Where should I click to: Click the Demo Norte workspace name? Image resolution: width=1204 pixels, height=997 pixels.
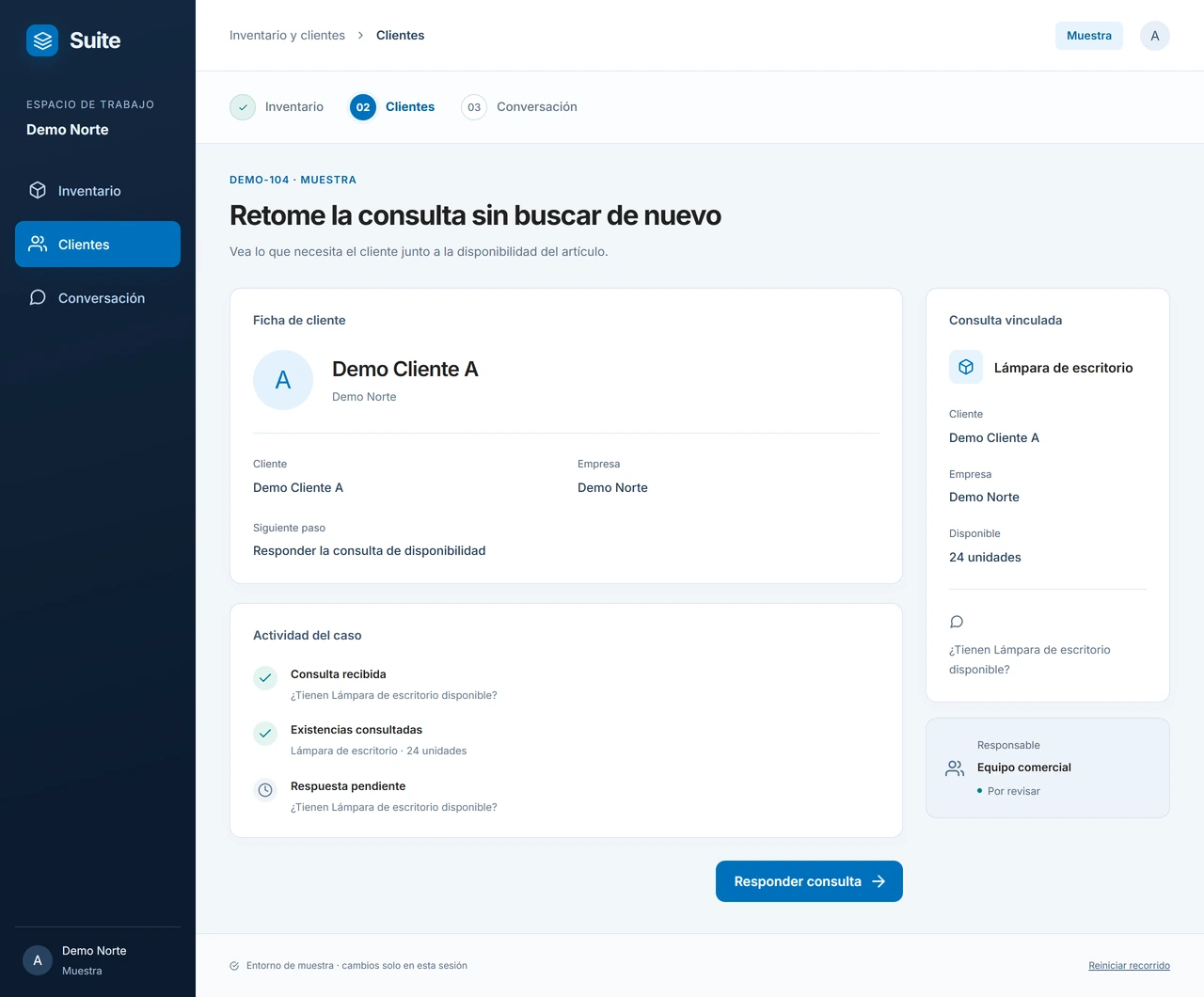coord(68,130)
